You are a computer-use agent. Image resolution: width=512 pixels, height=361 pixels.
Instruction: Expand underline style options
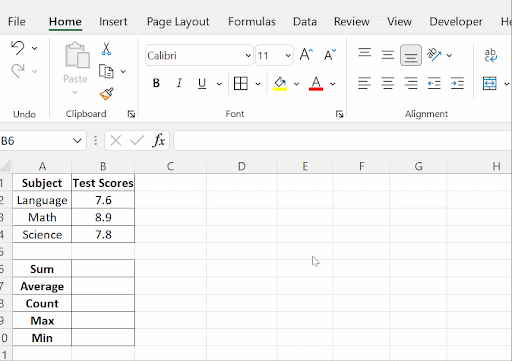point(219,84)
